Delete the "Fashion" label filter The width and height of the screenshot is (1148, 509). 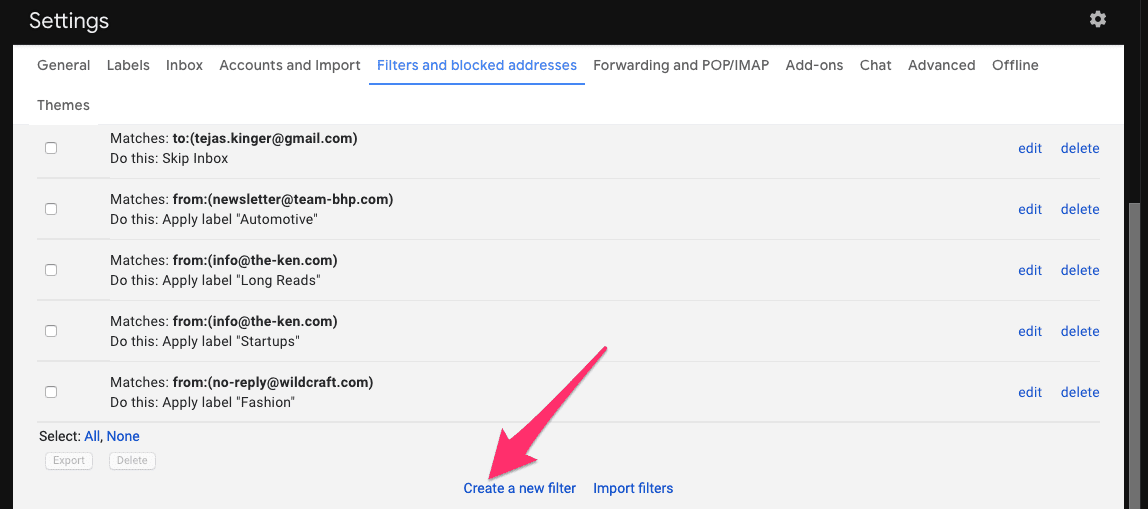click(1080, 392)
